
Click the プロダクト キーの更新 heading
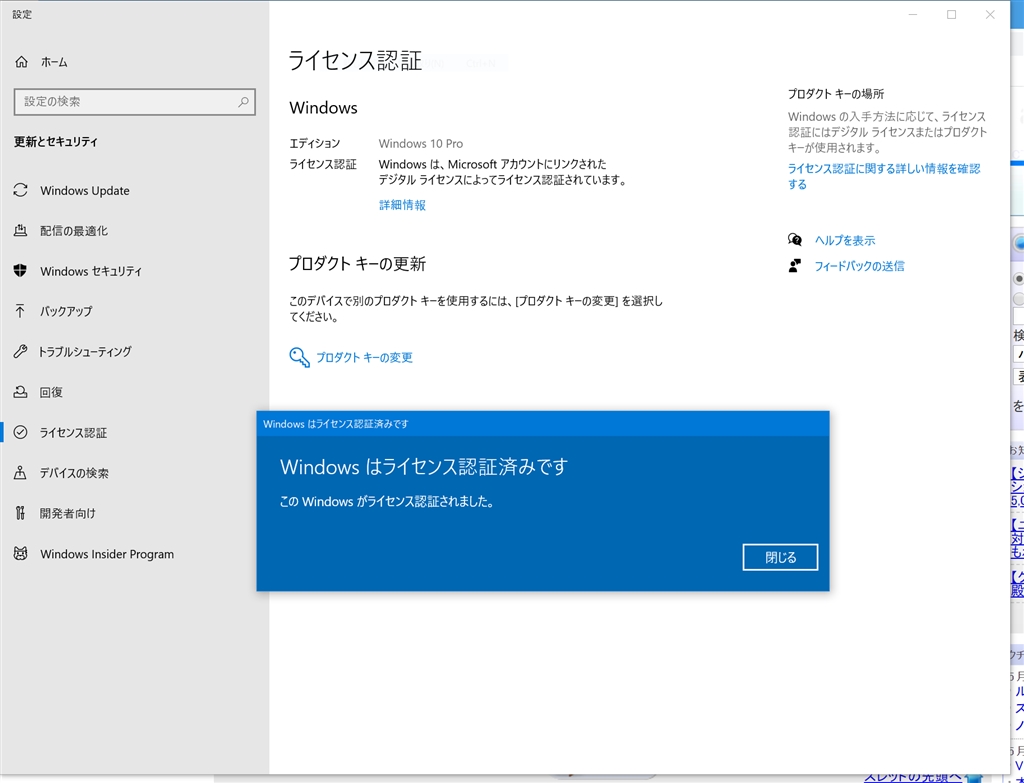(358, 264)
